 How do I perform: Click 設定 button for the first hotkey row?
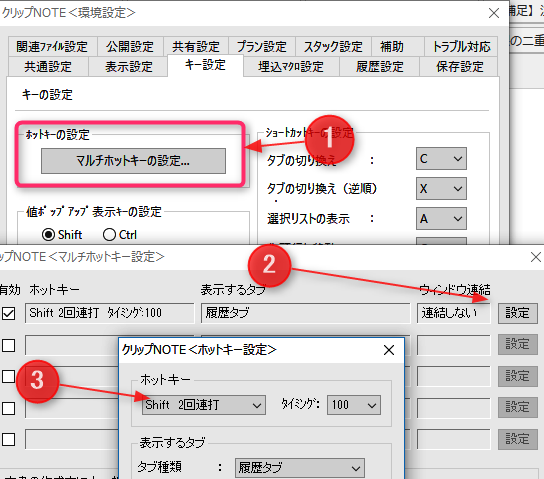(518, 313)
